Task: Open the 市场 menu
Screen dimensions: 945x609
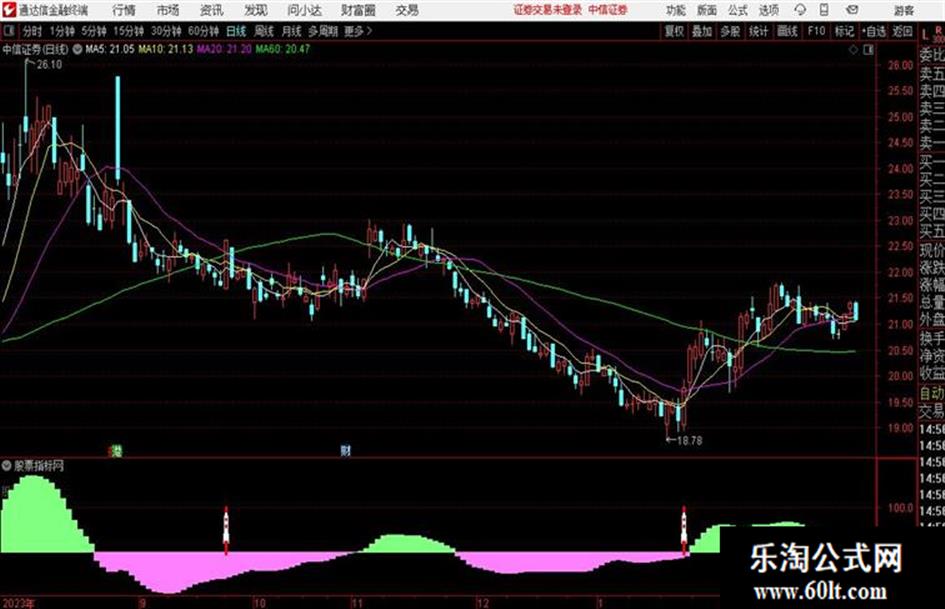Action: click(x=168, y=10)
